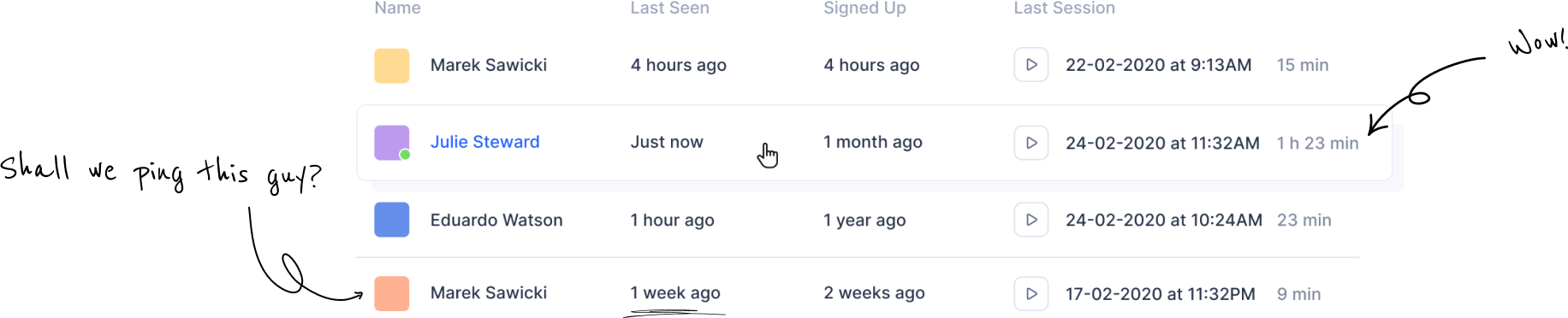Sort by Last Session column header

[x=1064, y=8]
